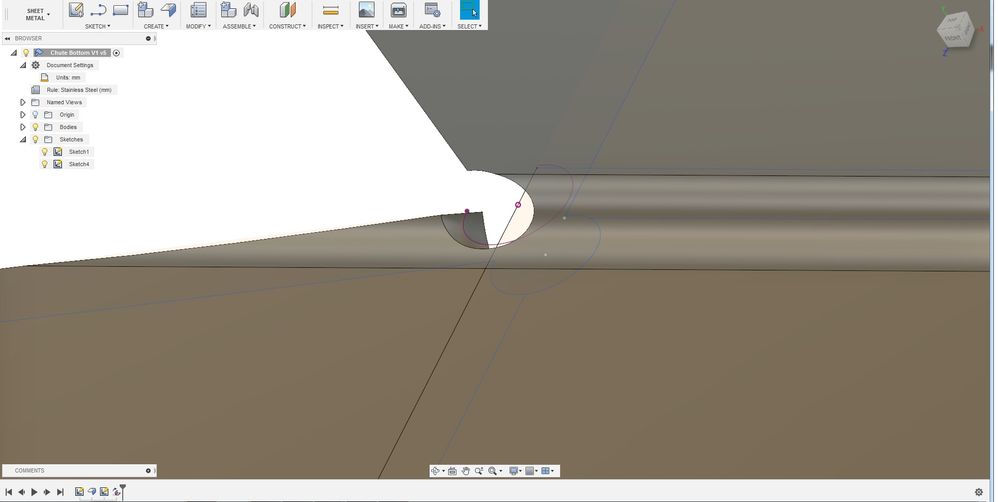
Task: Open the INSPECT dropdown menu
Action: (x=330, y=26)
